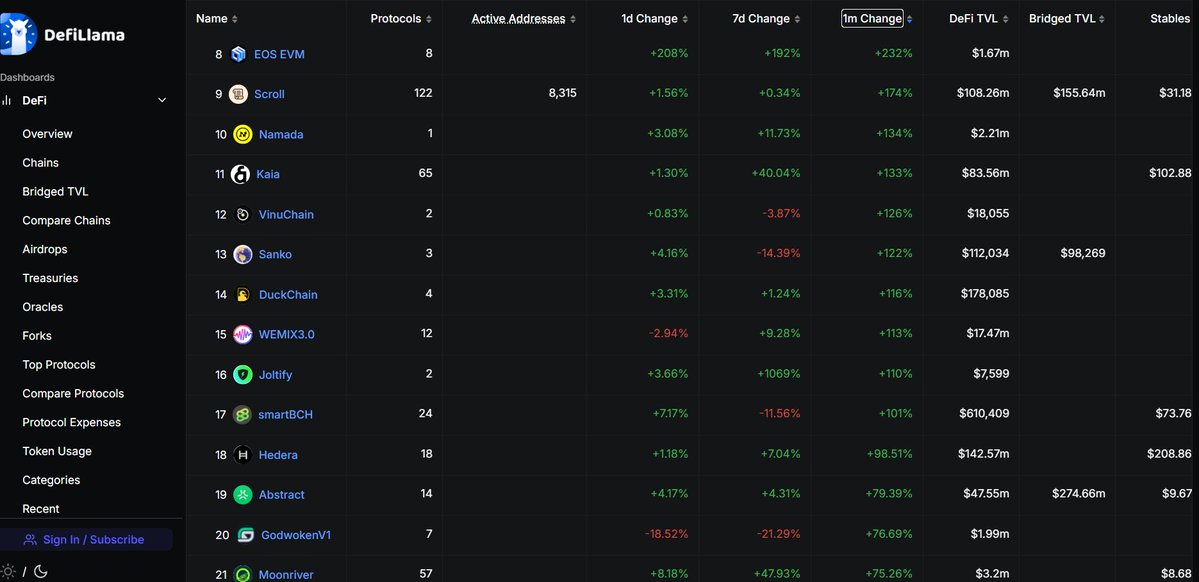Open Protocol Expenses sidebar item
Image resolution: width=1199 pixels, height=582 pixels.
point(72,422)
